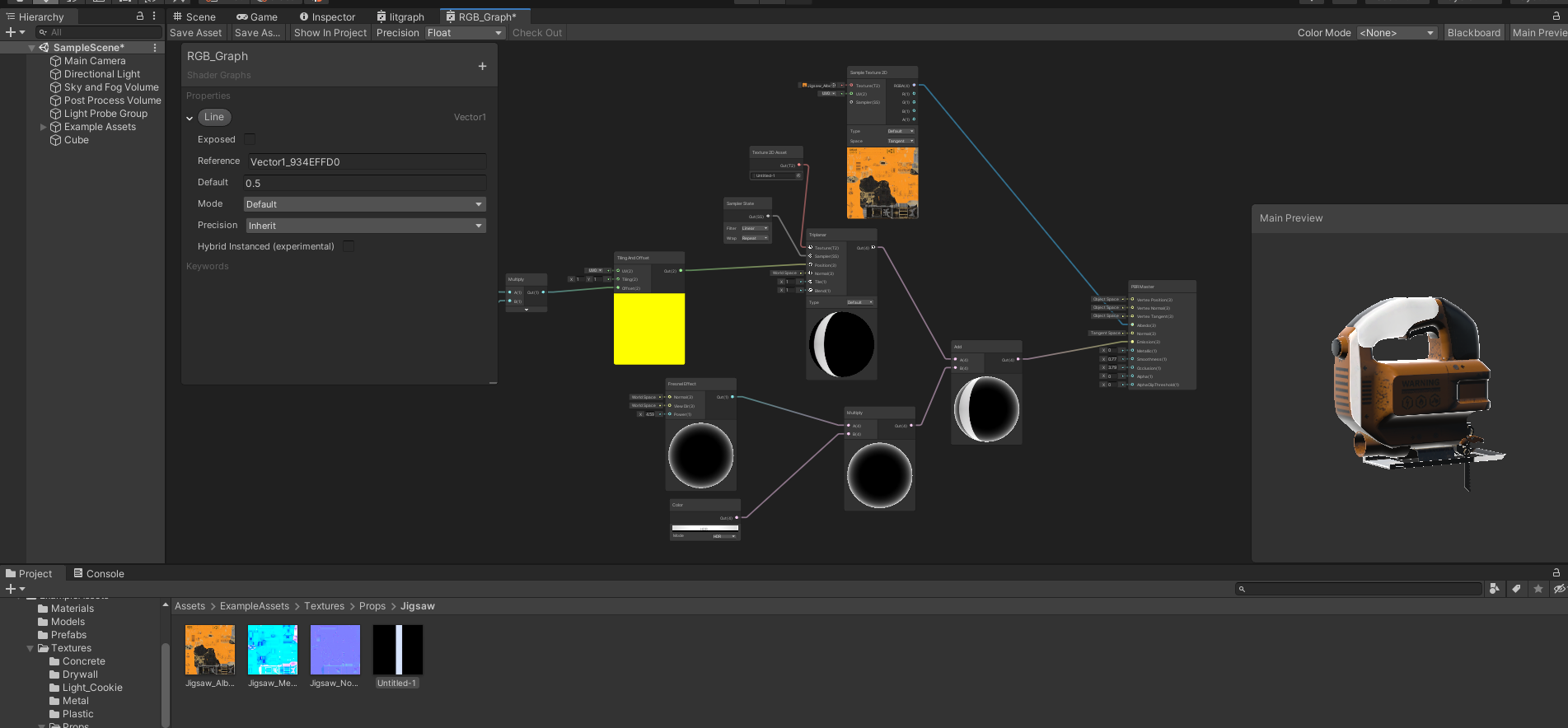
Task: Open Project create plus dropdown
Action: click(15, 589)
